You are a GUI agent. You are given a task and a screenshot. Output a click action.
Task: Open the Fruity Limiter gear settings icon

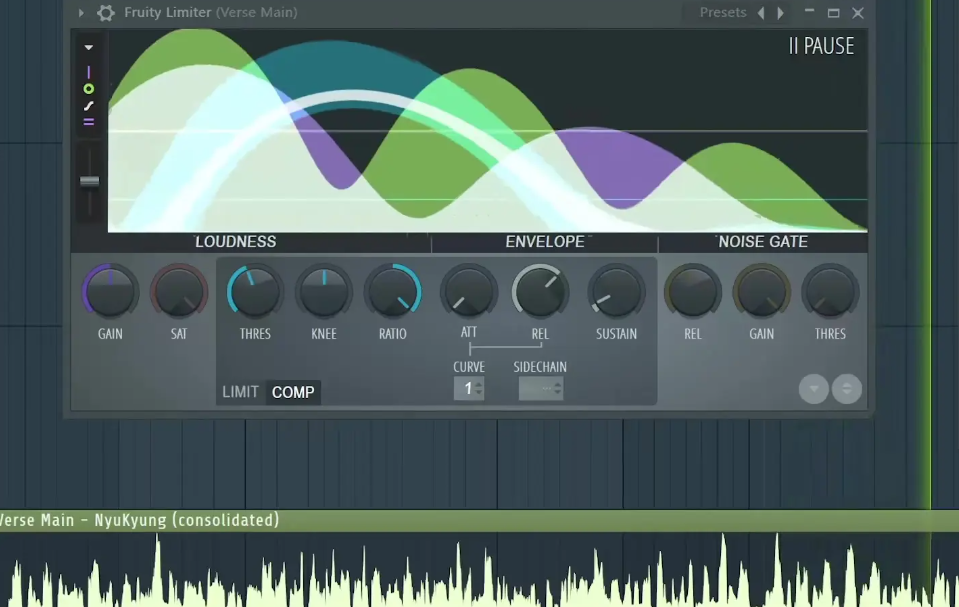[x=106, y=13]
